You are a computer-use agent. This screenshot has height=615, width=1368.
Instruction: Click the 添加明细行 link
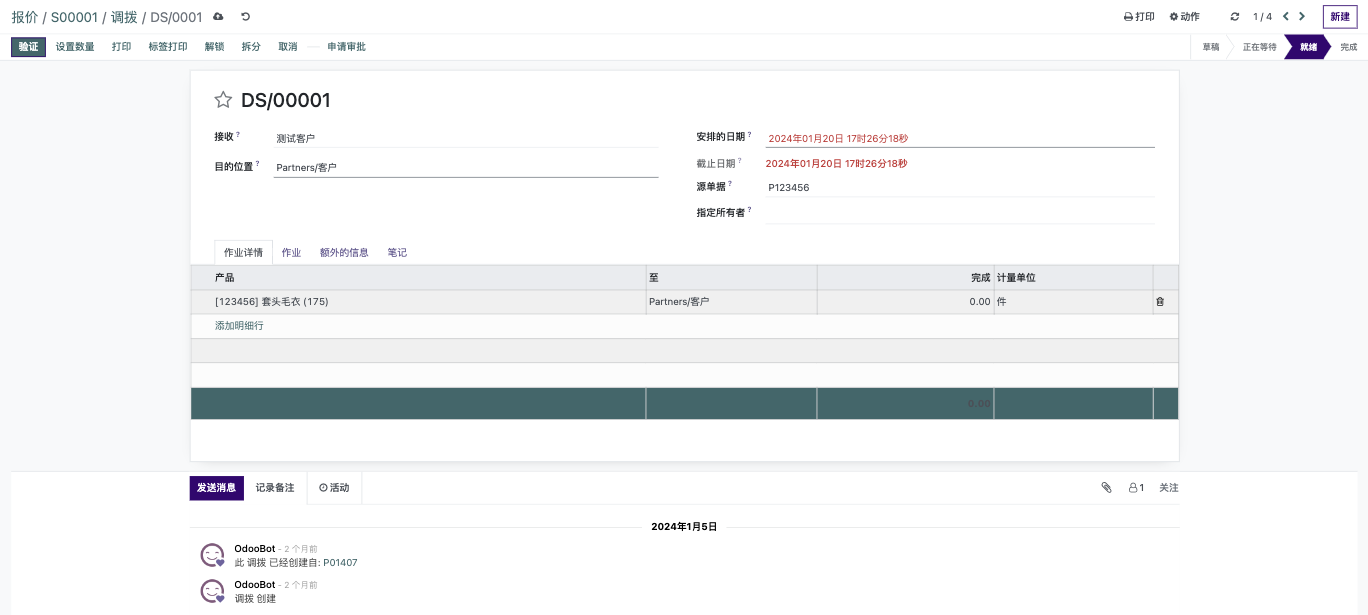click(x=239, y=326)
